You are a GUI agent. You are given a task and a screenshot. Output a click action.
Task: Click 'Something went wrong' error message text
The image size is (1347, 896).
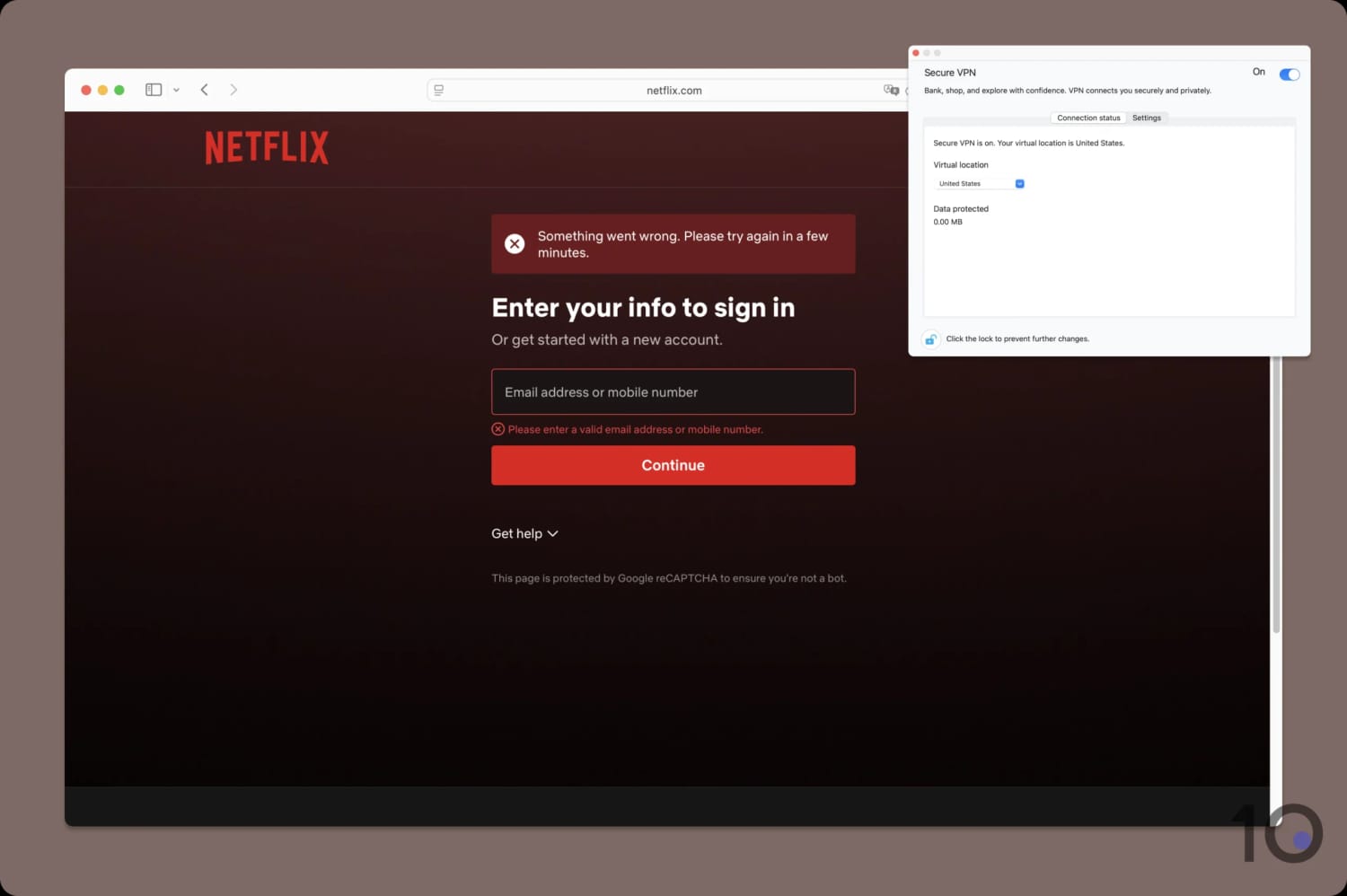pos(682,244)
